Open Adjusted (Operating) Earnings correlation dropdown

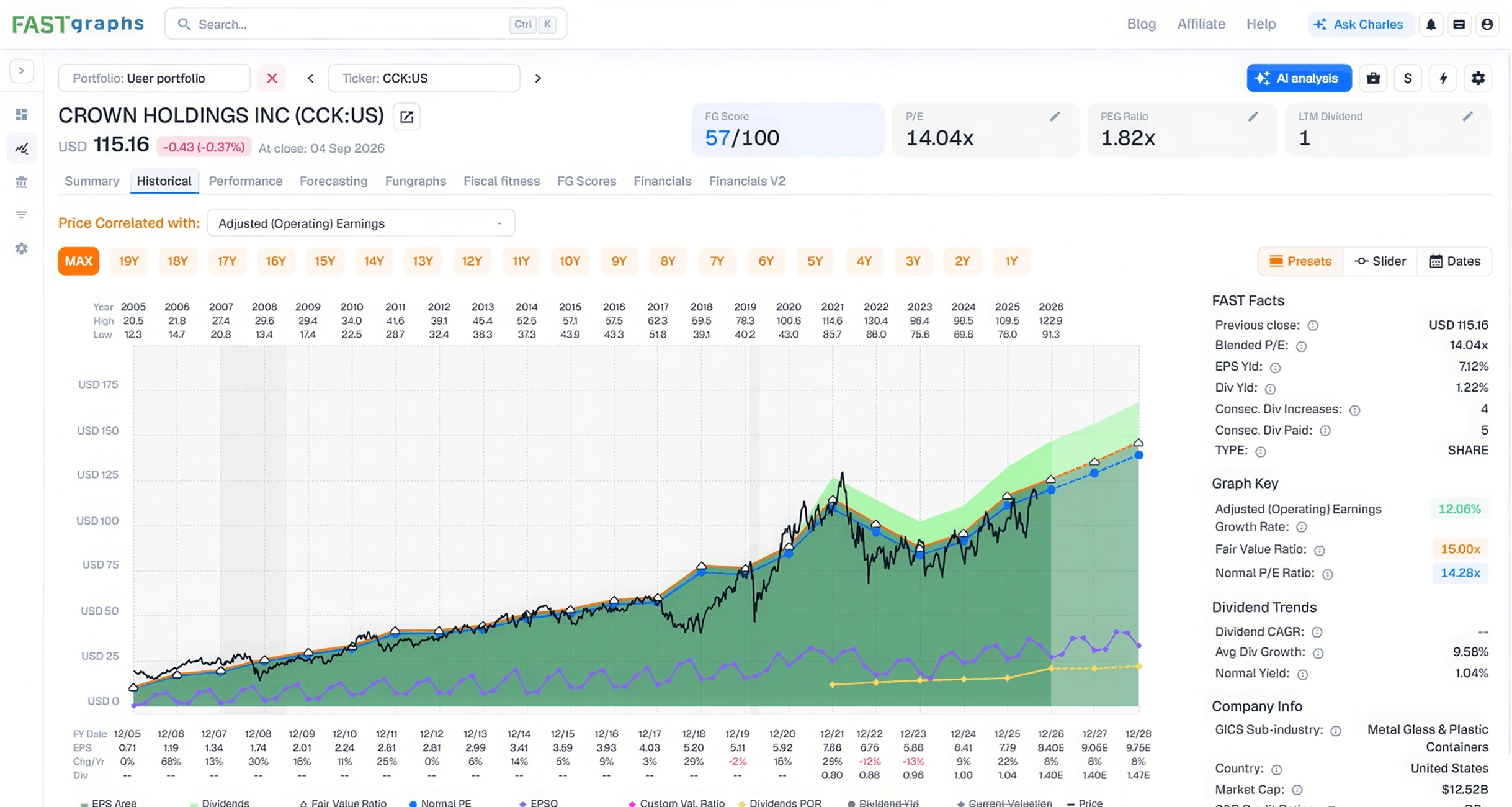(x=360, y=223)
